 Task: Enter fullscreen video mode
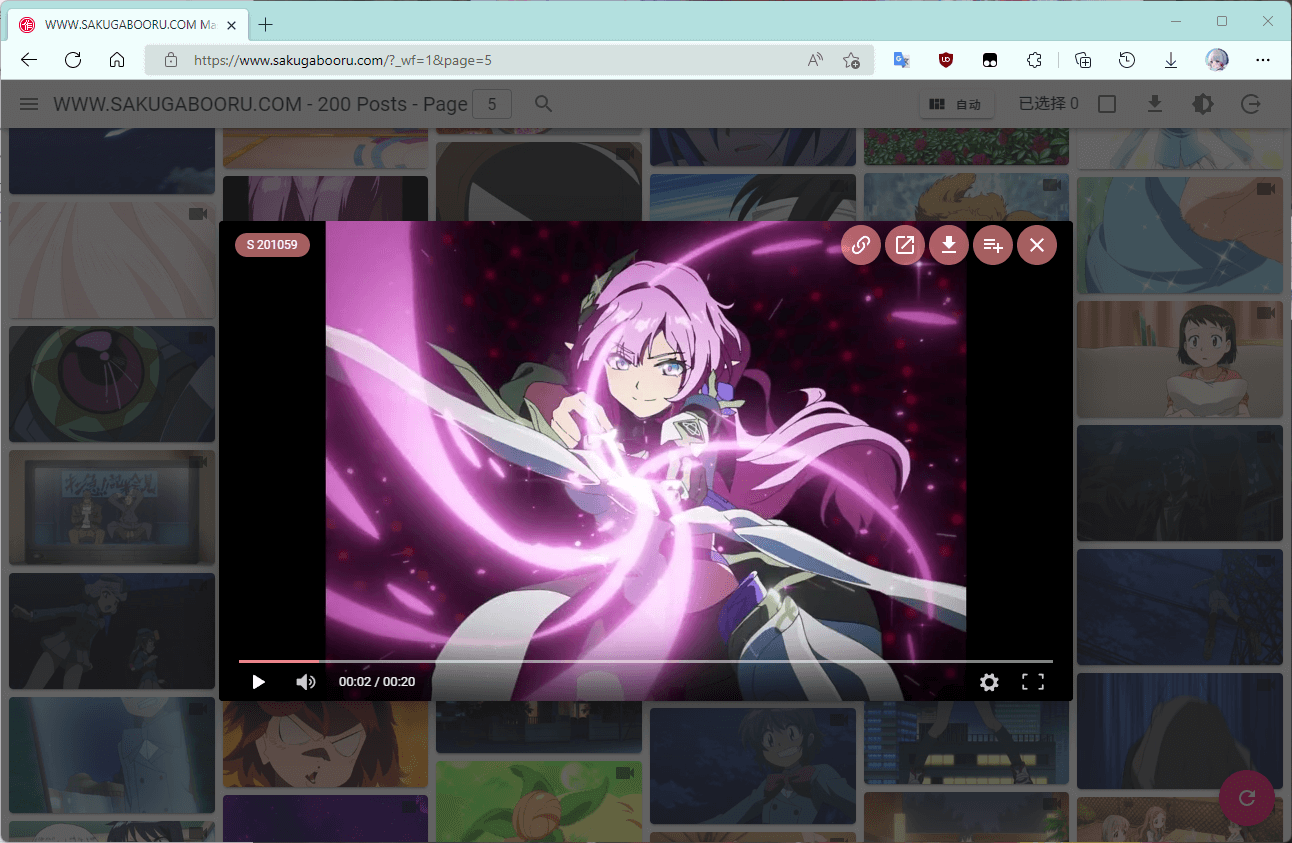pyautogui.click(x=1033, y=682)
